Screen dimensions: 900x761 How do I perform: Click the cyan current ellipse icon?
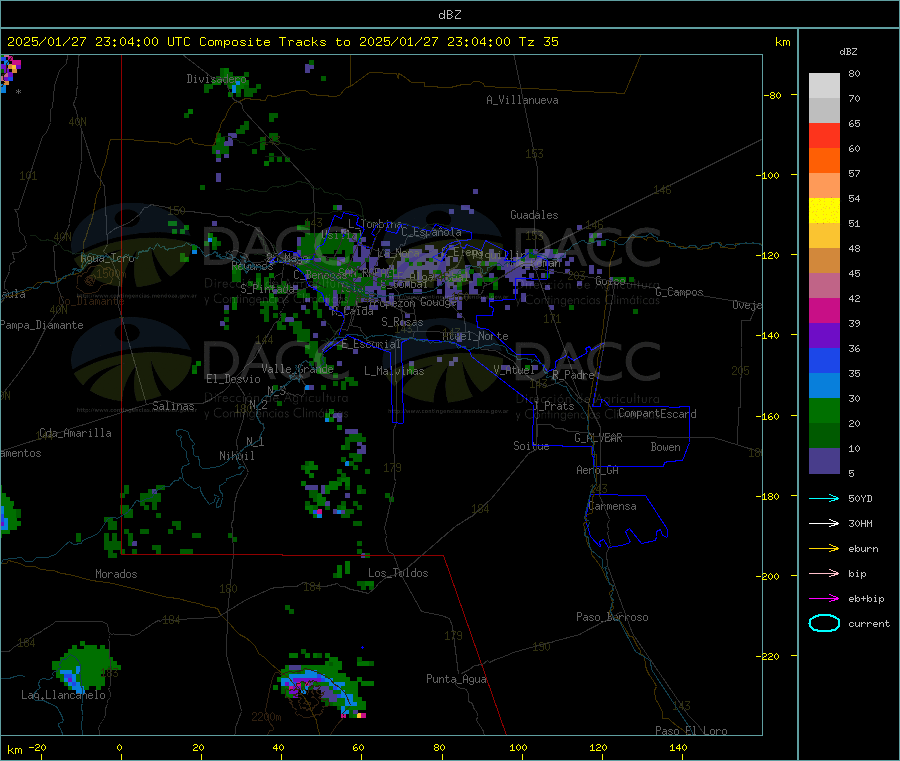point(824,623)
